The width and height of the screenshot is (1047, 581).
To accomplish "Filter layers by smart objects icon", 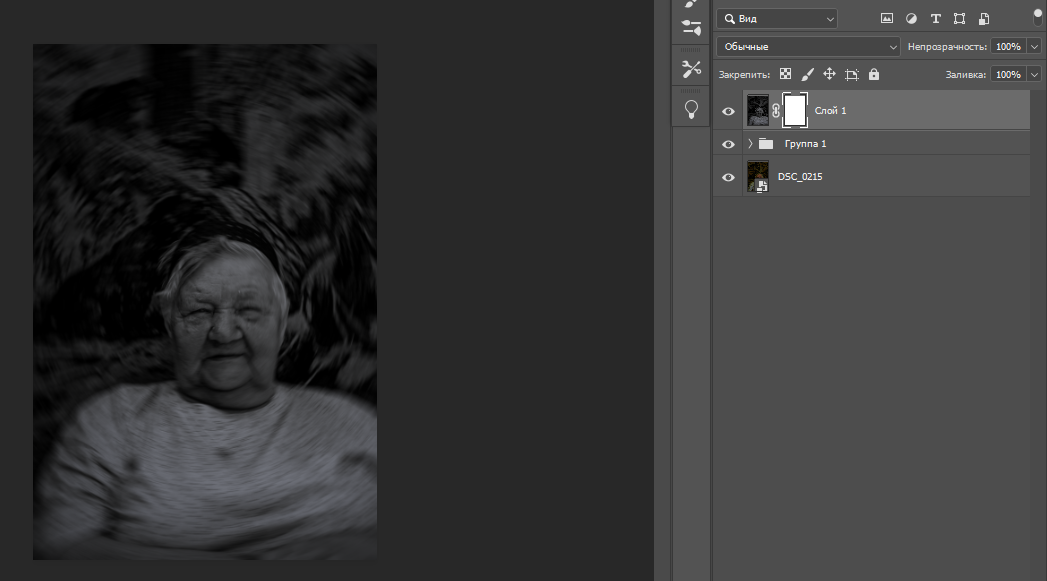I will point(984,19).
